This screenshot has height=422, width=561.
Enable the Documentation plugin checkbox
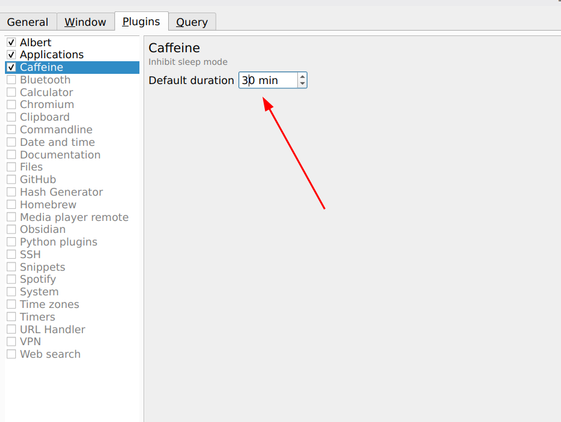[x=11, y=155]
